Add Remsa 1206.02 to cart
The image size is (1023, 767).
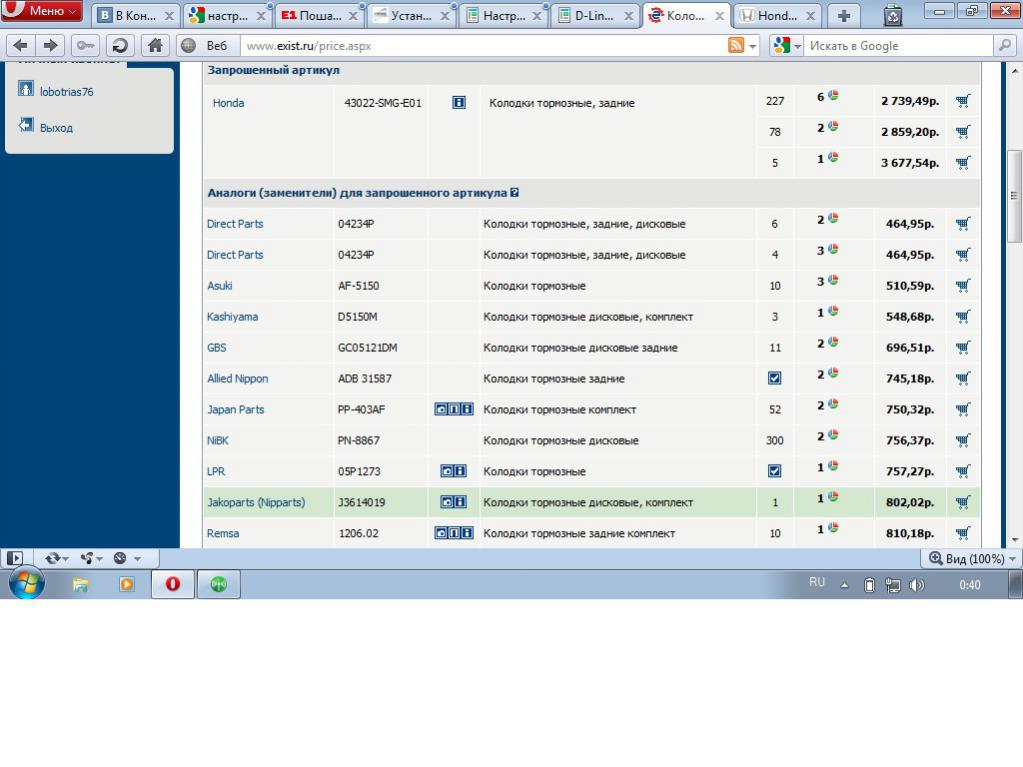(963, 533)
